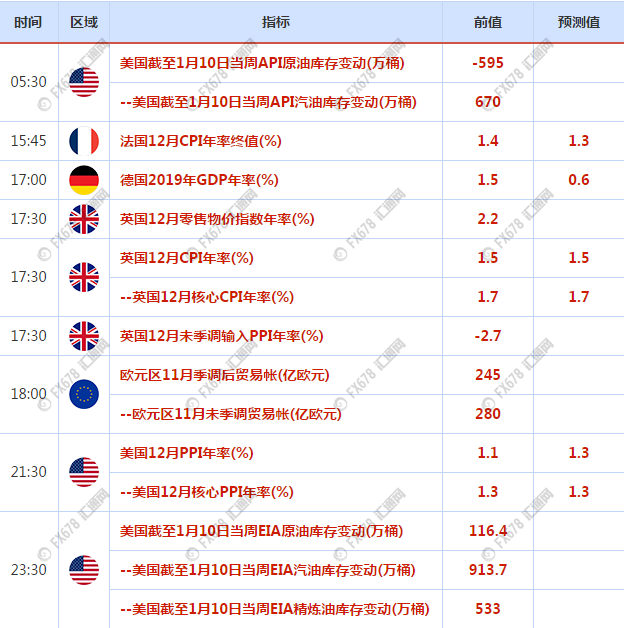The width and height of the screenshot is (624, 628).
Task: Click the 时间 column header
Action: pyautogui.click(x=28, y=22)
